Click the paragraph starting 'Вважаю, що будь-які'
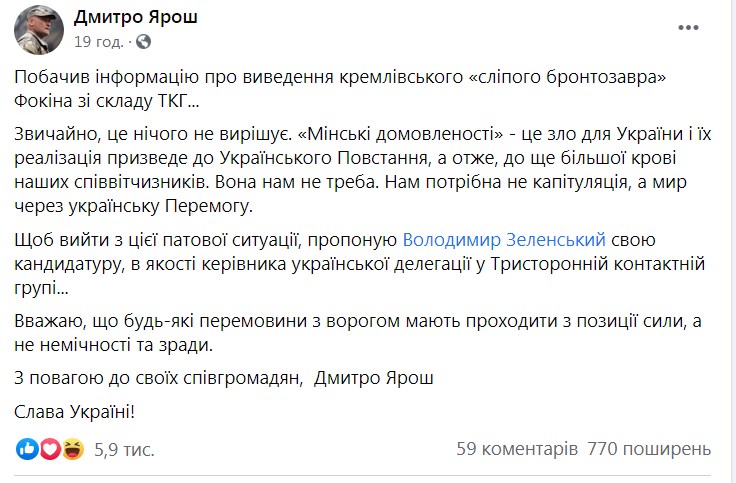The width and height of the screenshot is (736, 483). 358,333
